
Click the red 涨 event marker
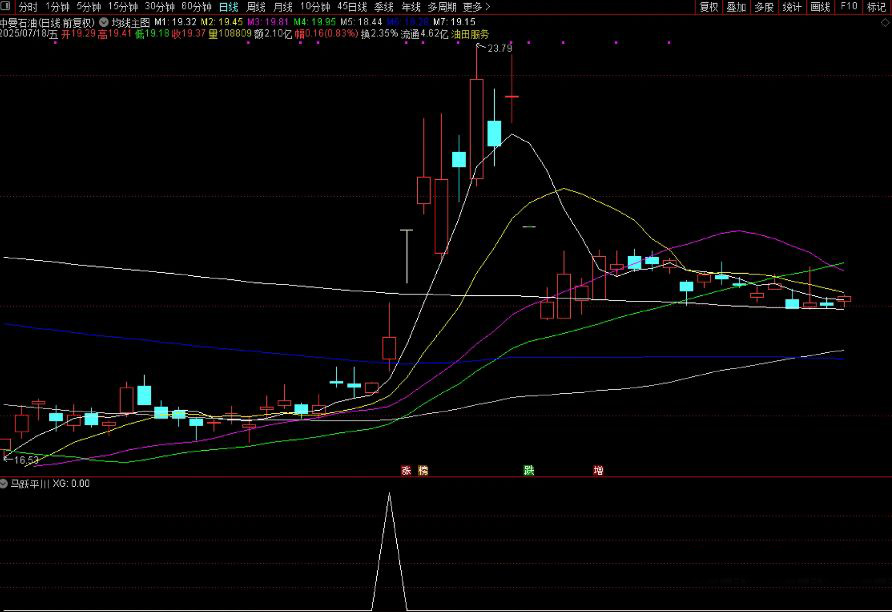(x=406, y=469)
